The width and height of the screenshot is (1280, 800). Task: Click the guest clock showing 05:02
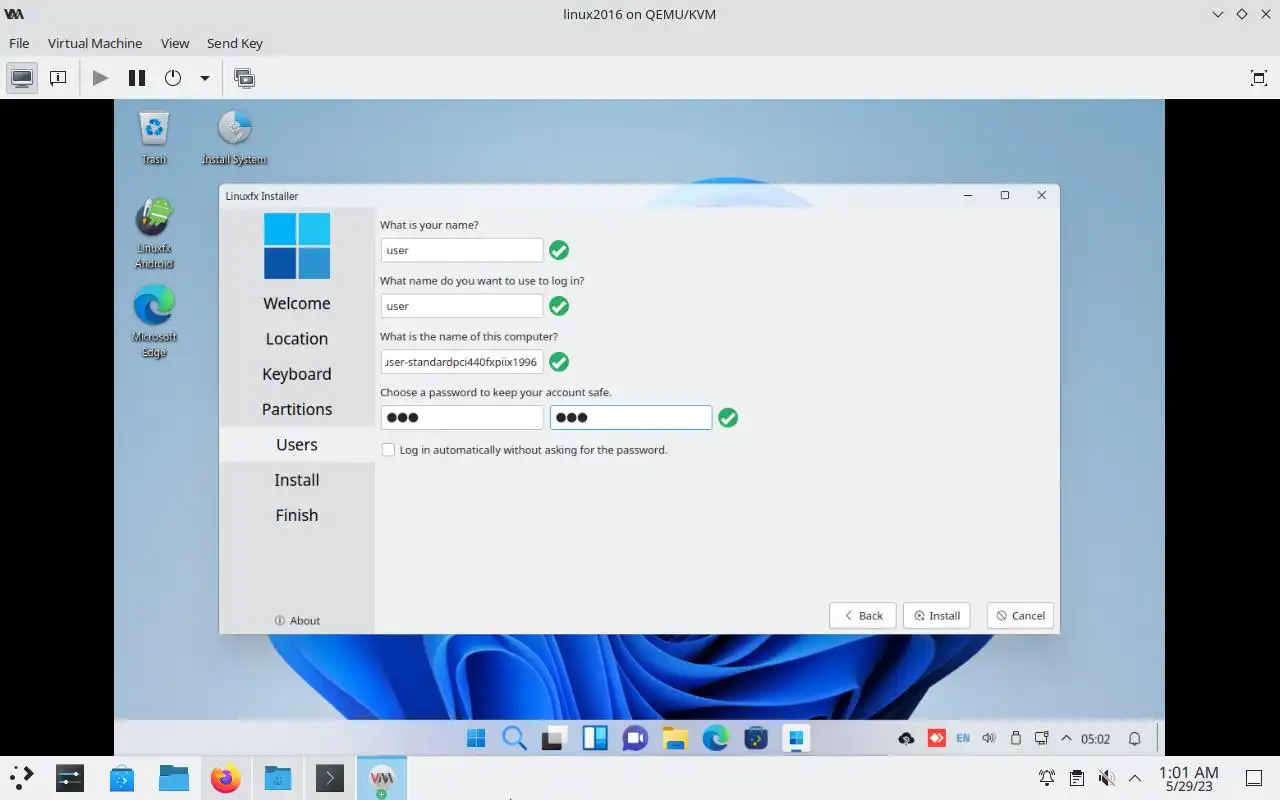(x=1096, y=739)
